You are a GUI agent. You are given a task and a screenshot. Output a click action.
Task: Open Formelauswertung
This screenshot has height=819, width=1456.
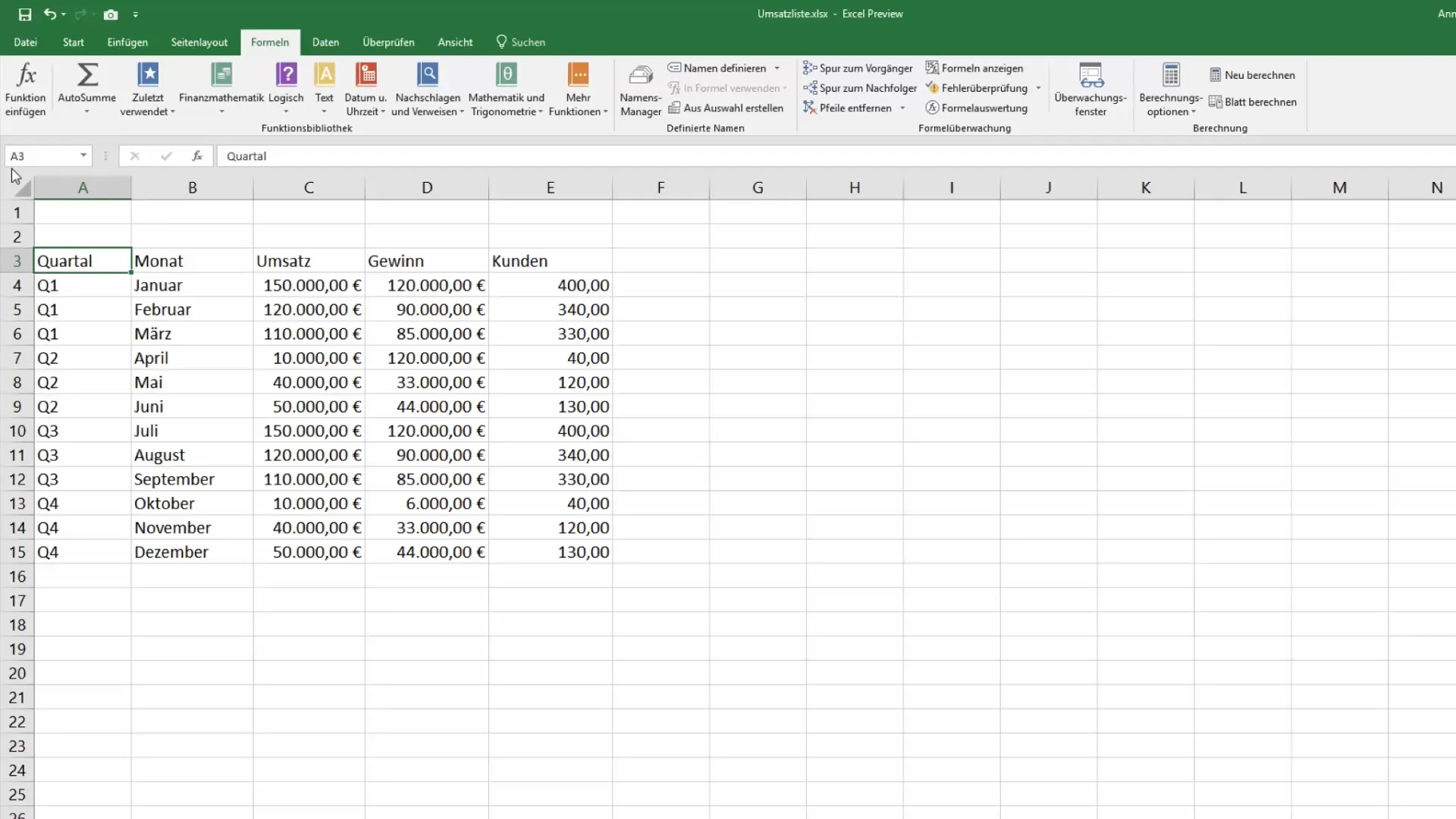[977, 108]
